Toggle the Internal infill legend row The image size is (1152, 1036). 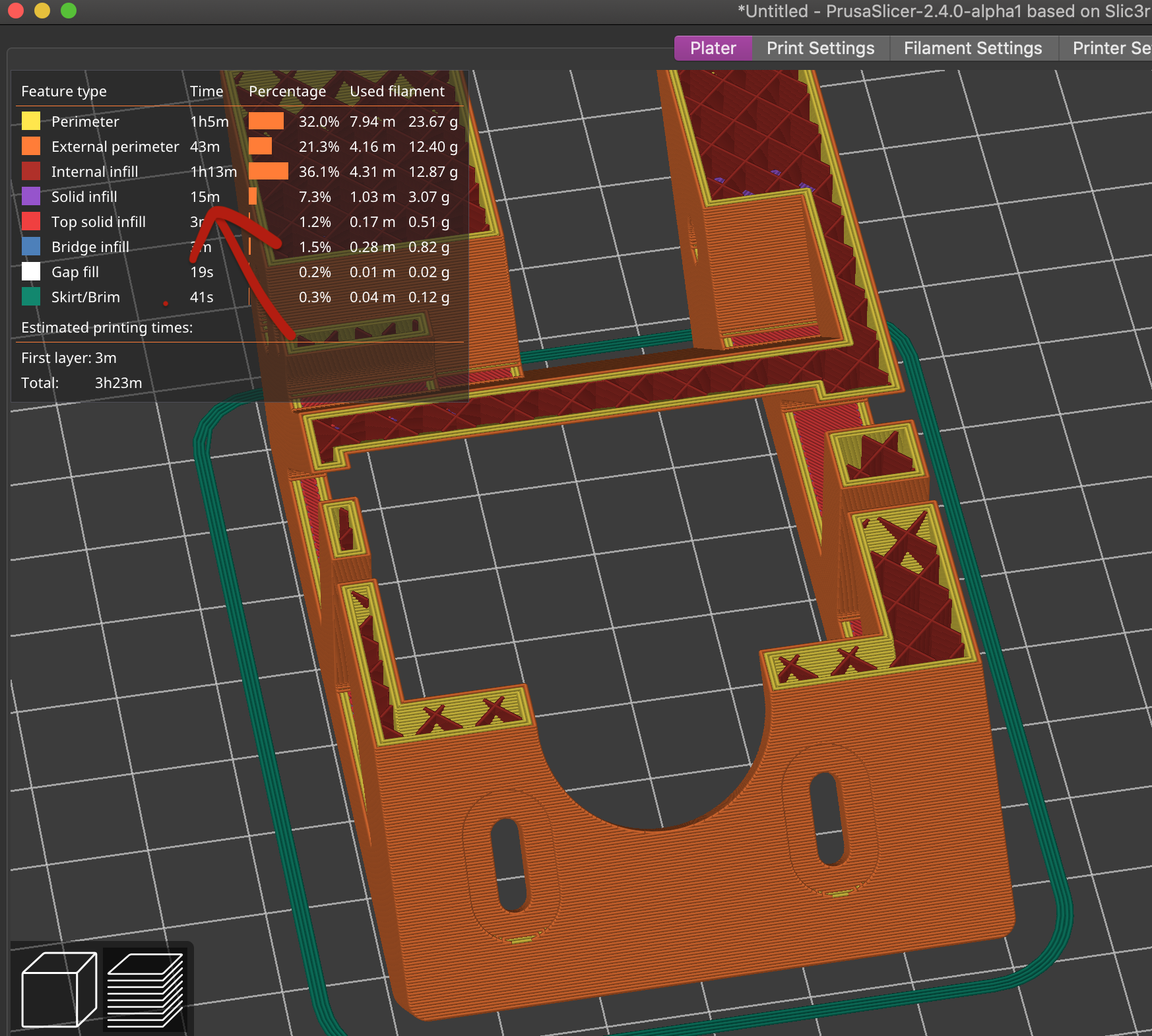pos(240,172)
